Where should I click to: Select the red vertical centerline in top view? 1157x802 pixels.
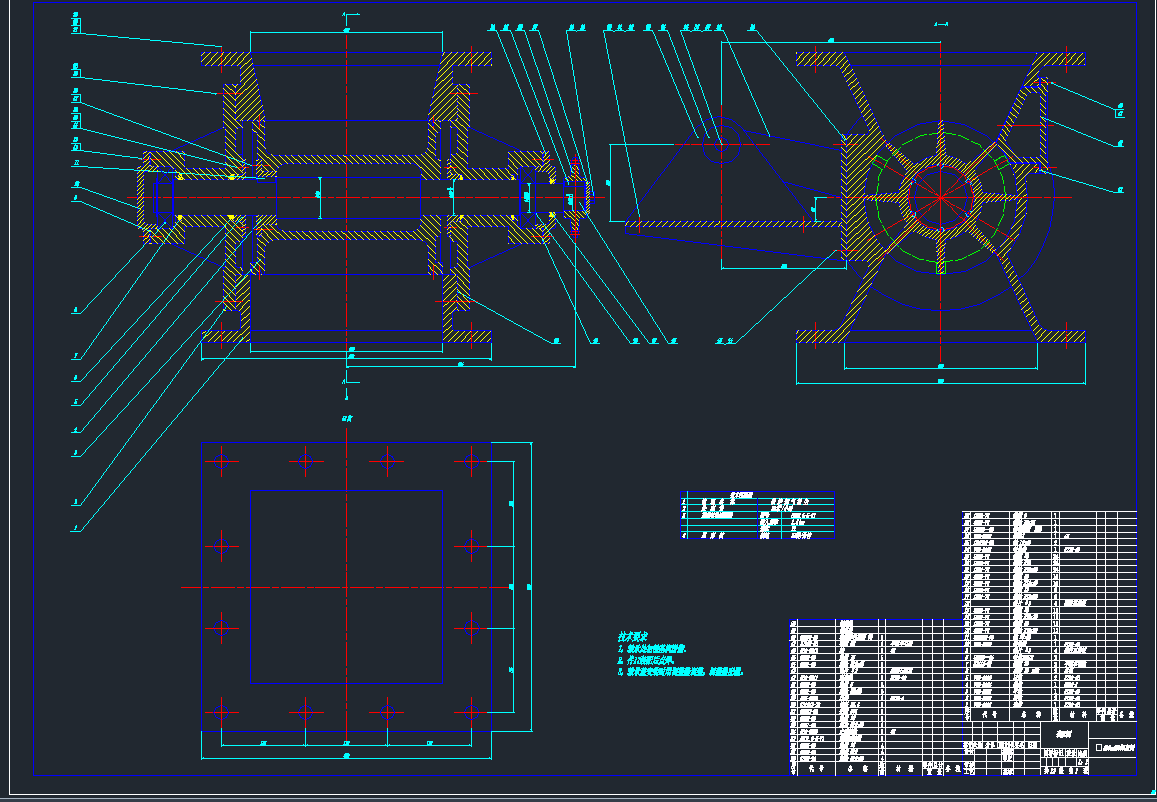tap(346, 600)
